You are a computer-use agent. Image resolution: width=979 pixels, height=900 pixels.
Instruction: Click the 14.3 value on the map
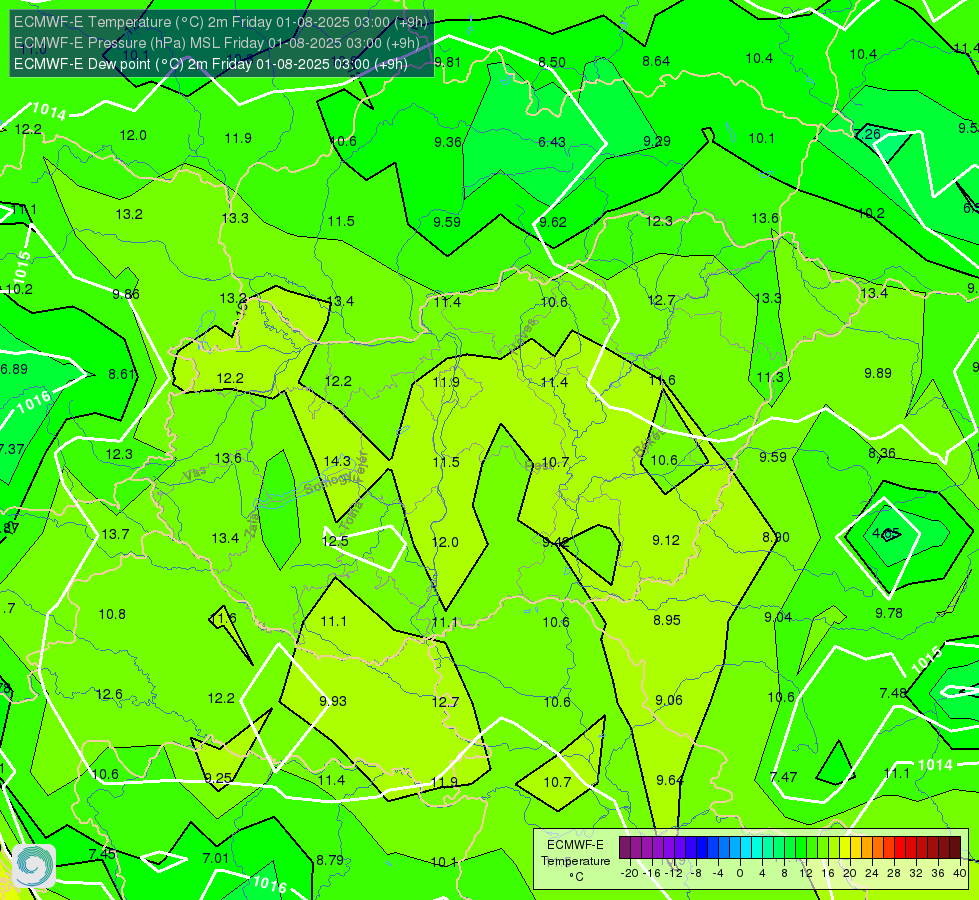(x=337, y=461)
